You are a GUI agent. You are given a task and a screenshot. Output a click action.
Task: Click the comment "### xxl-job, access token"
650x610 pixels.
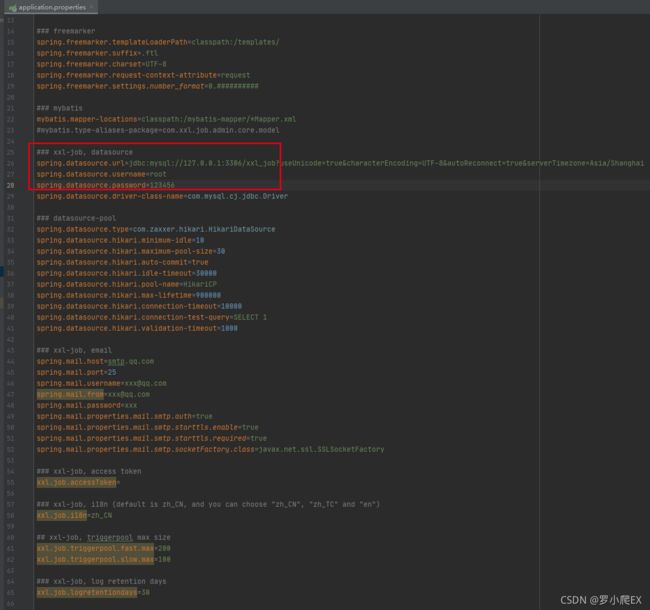coord(89,471)
